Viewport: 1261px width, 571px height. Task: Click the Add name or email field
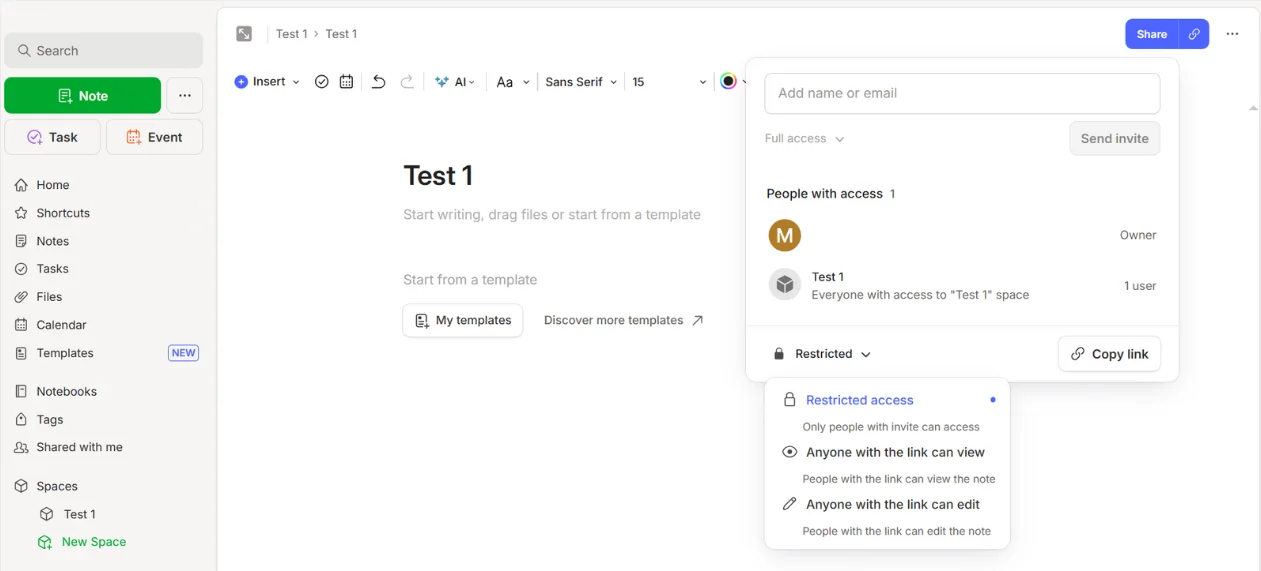point(961,93)
